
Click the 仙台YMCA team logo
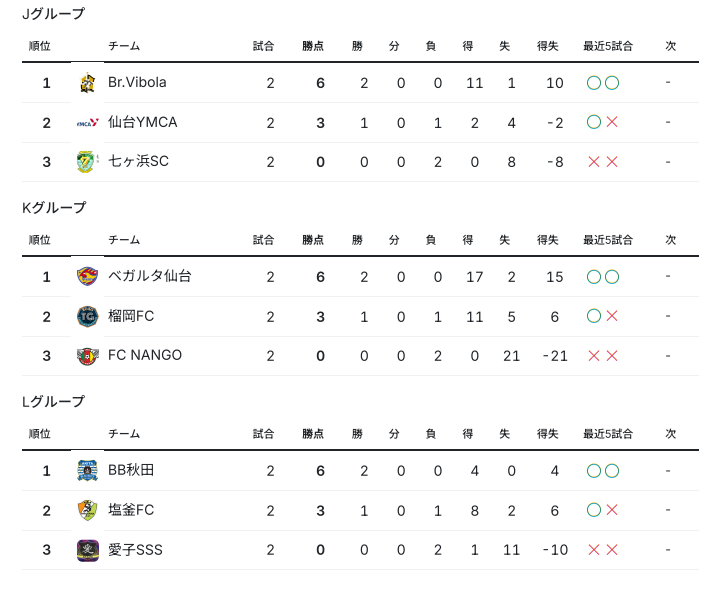pyautogui.click(x=87, y=123)
